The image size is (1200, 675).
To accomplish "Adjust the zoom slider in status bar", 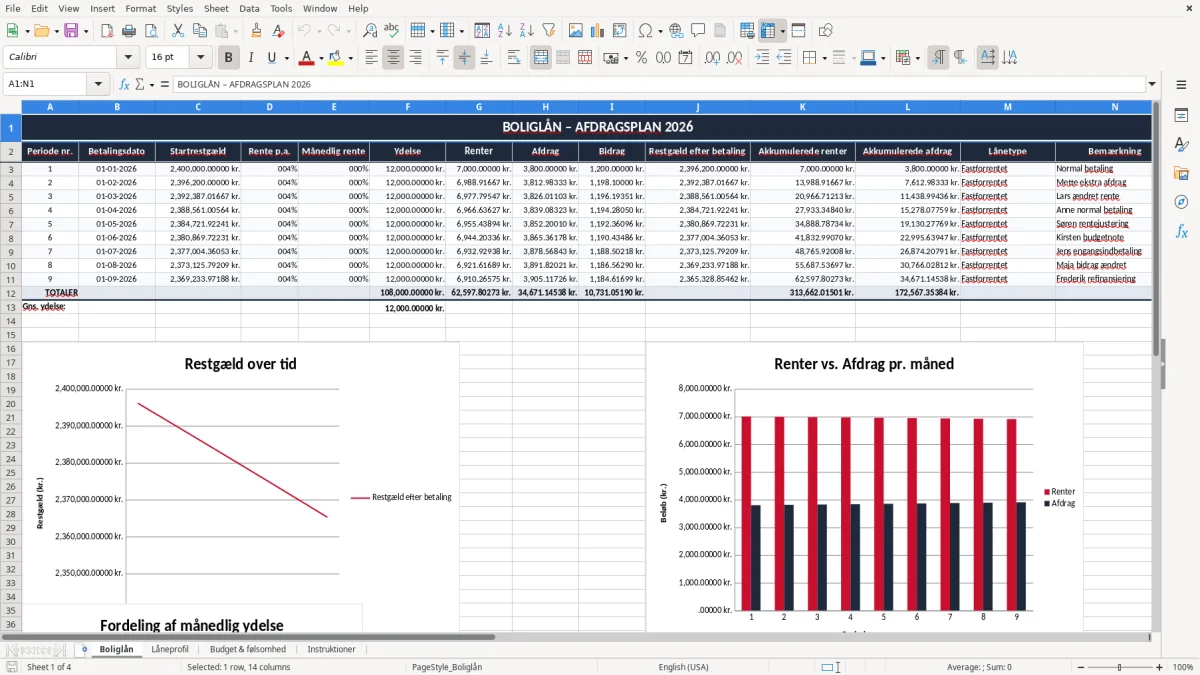I will [1119, 667].
